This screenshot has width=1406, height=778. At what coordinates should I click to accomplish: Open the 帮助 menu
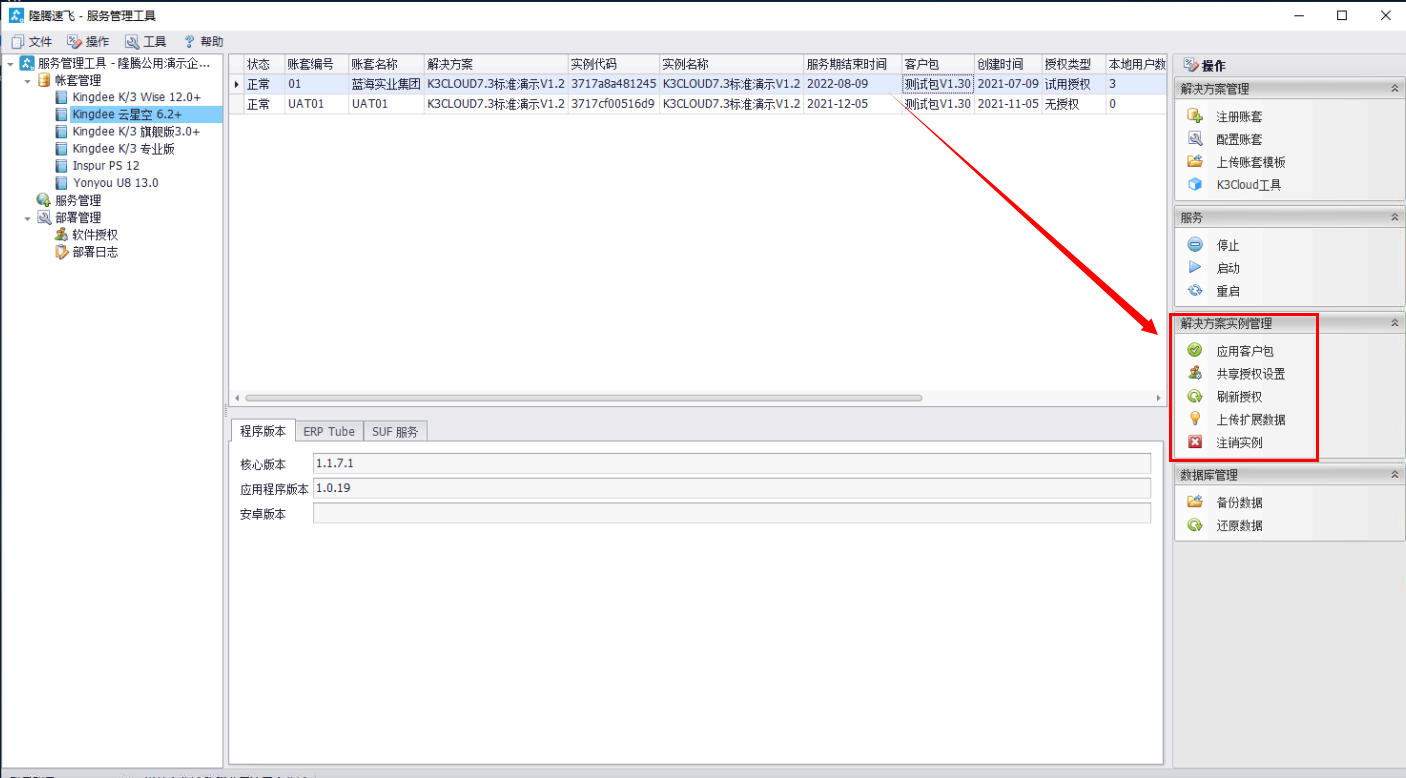(203, 41)
